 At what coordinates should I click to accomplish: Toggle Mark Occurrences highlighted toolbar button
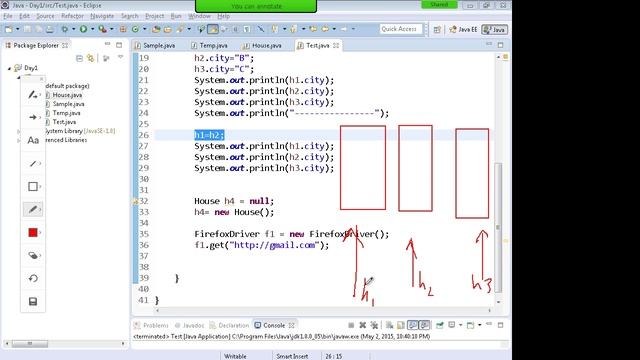pos(213,29)
